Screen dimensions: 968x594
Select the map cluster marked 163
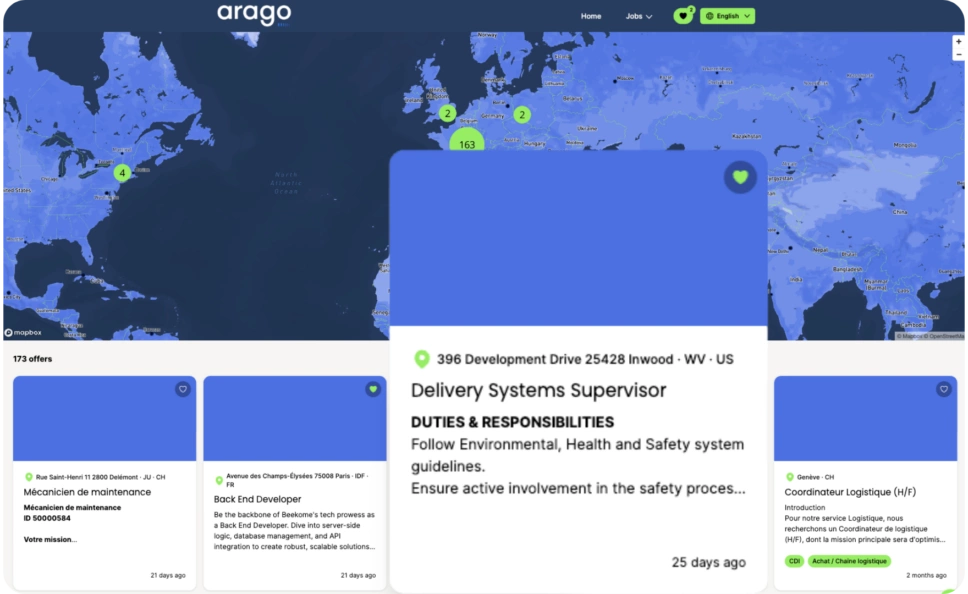pos(467,141)
